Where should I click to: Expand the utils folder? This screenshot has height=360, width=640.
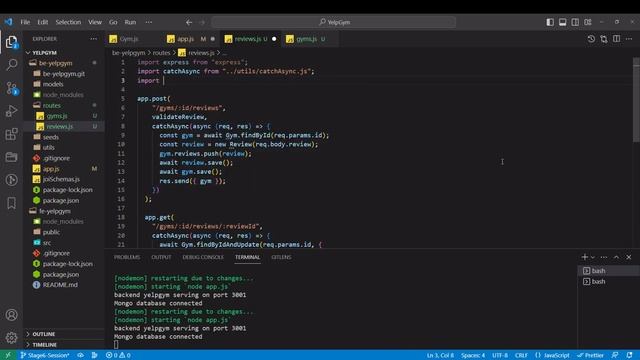tap(64, 147)
